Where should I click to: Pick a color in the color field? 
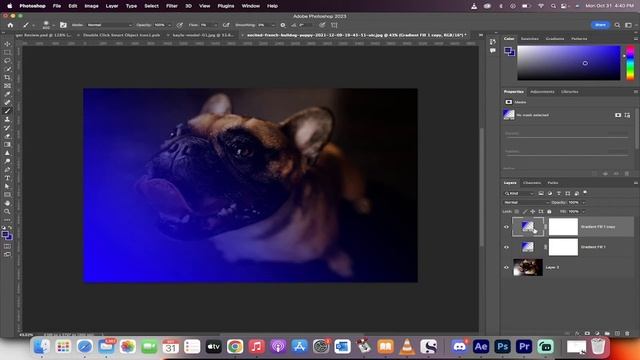(569, 62)
